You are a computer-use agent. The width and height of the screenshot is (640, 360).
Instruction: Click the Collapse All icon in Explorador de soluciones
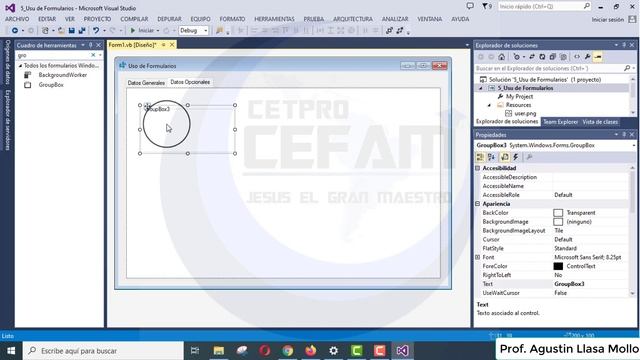point(553,57)
